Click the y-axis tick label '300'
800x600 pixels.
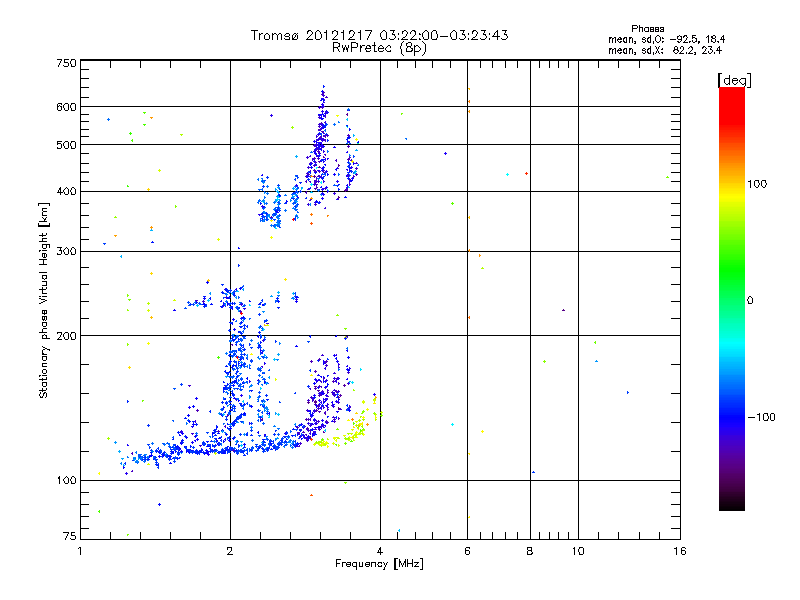click(x=66, y=252)
